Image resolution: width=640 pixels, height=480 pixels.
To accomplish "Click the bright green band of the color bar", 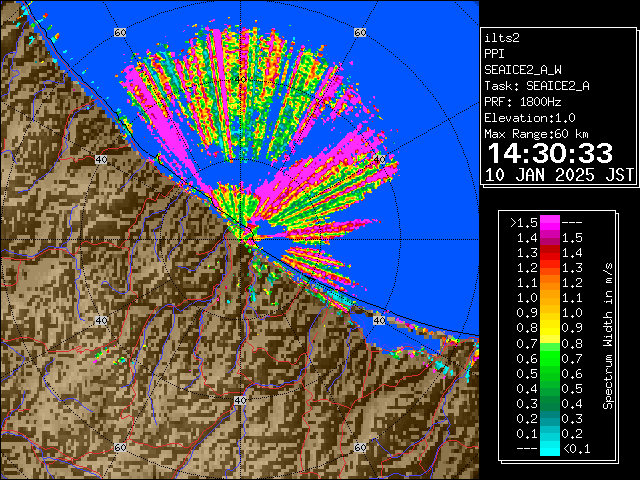I will [x=550, y=358].
